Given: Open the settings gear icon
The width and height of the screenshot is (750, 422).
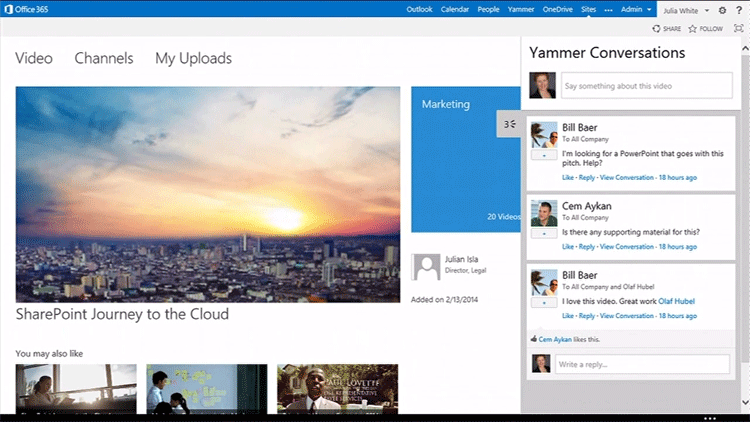Looking at the screenshot, I should 723,9.
